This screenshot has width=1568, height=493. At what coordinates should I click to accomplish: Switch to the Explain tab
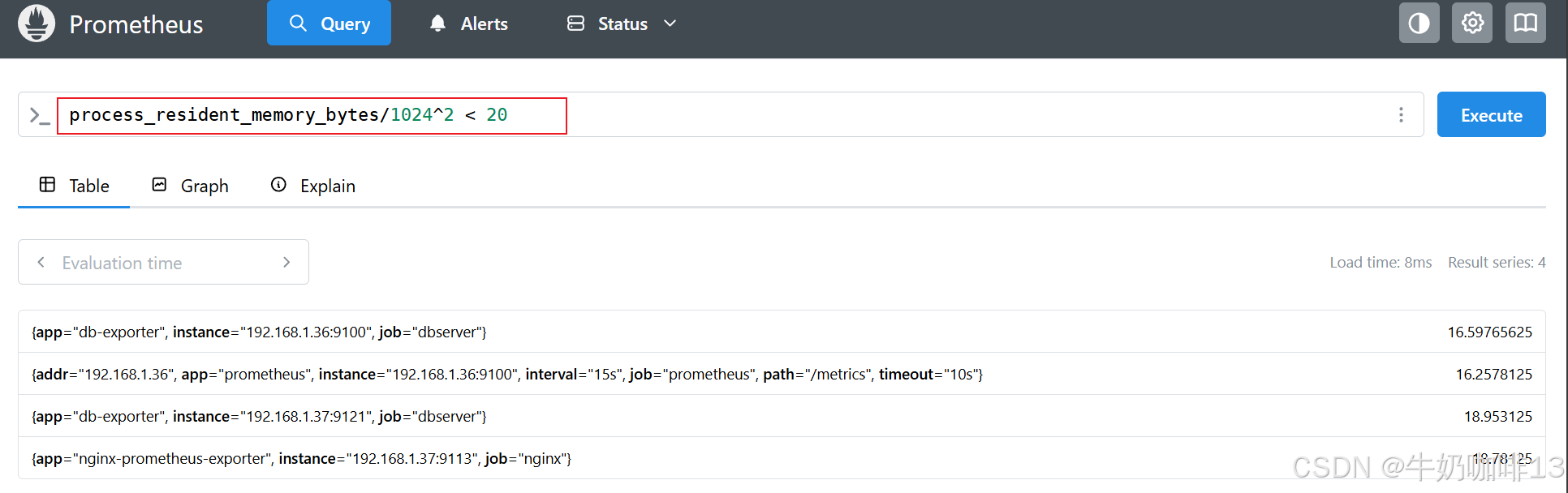click(x=313, y=186)
